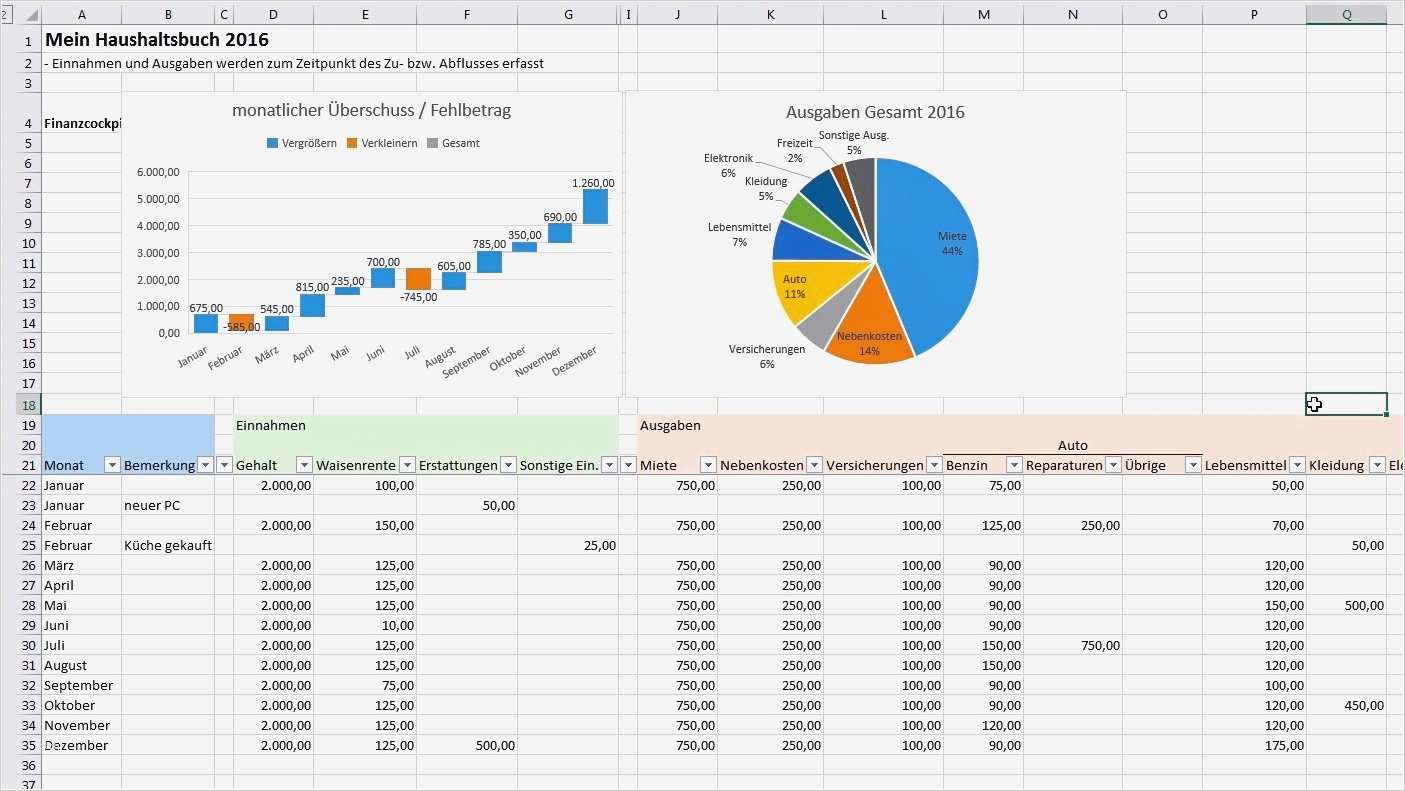Select all cells via the corner triangle
The height and width of the screenshot is (791, 1405).
pos(34,14)
